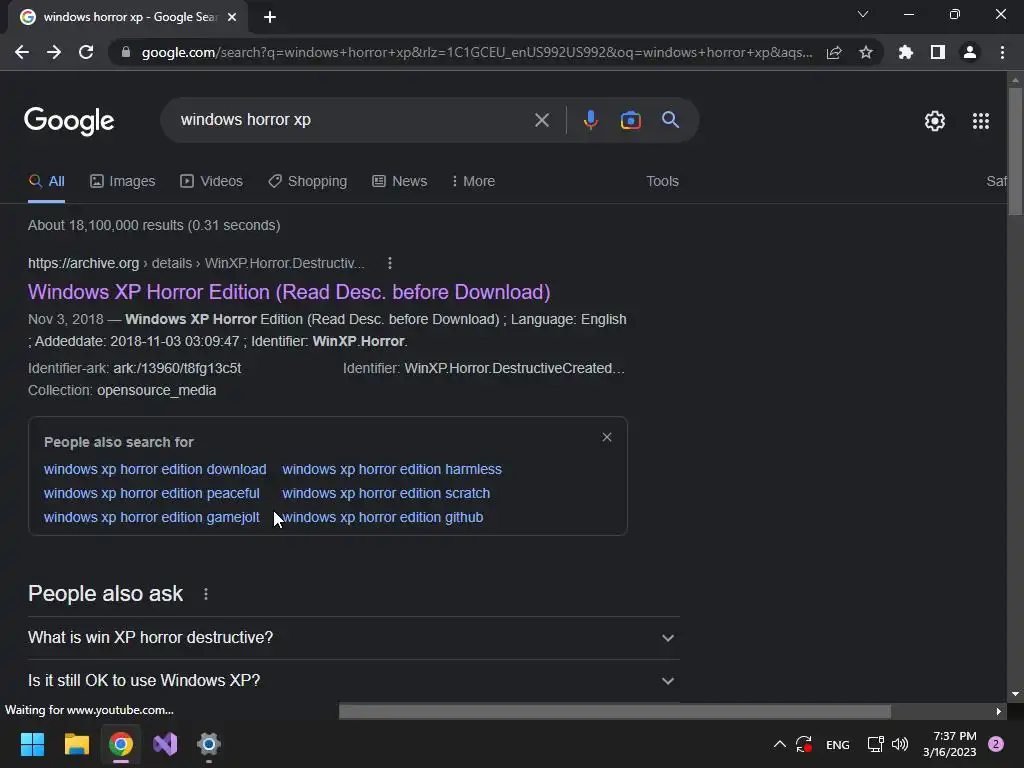Open the ENG language switcher

(837, 744)
